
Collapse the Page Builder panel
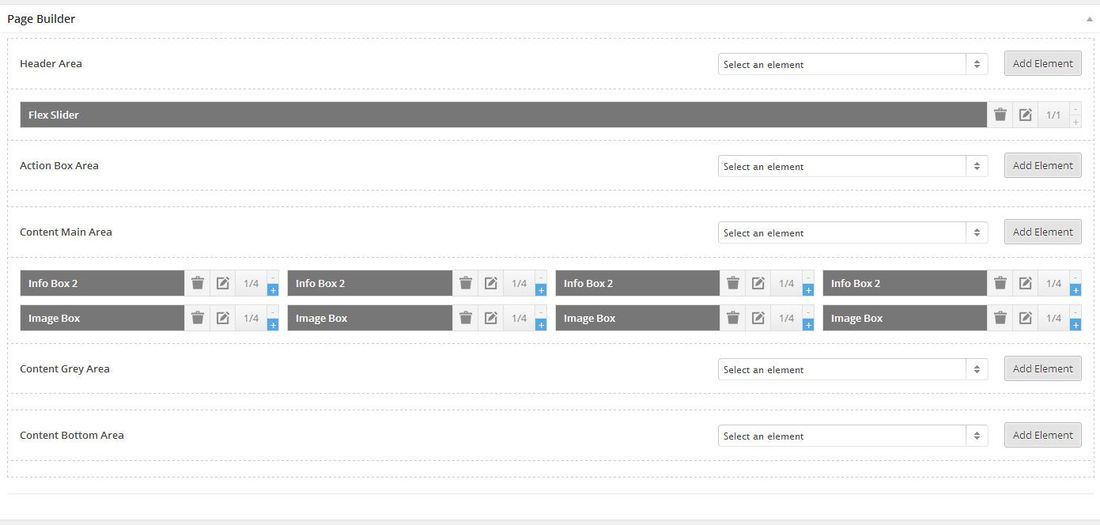1089,20
